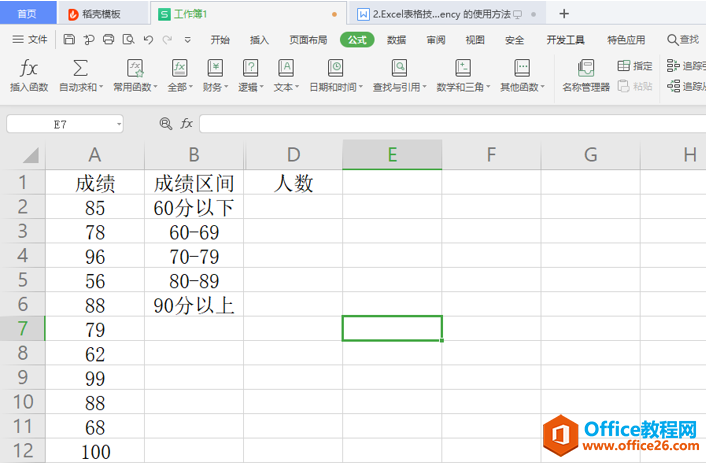Open Text (文本) functions
The width and height of the screenshot is (706, 463).
(x=286, y=75)
